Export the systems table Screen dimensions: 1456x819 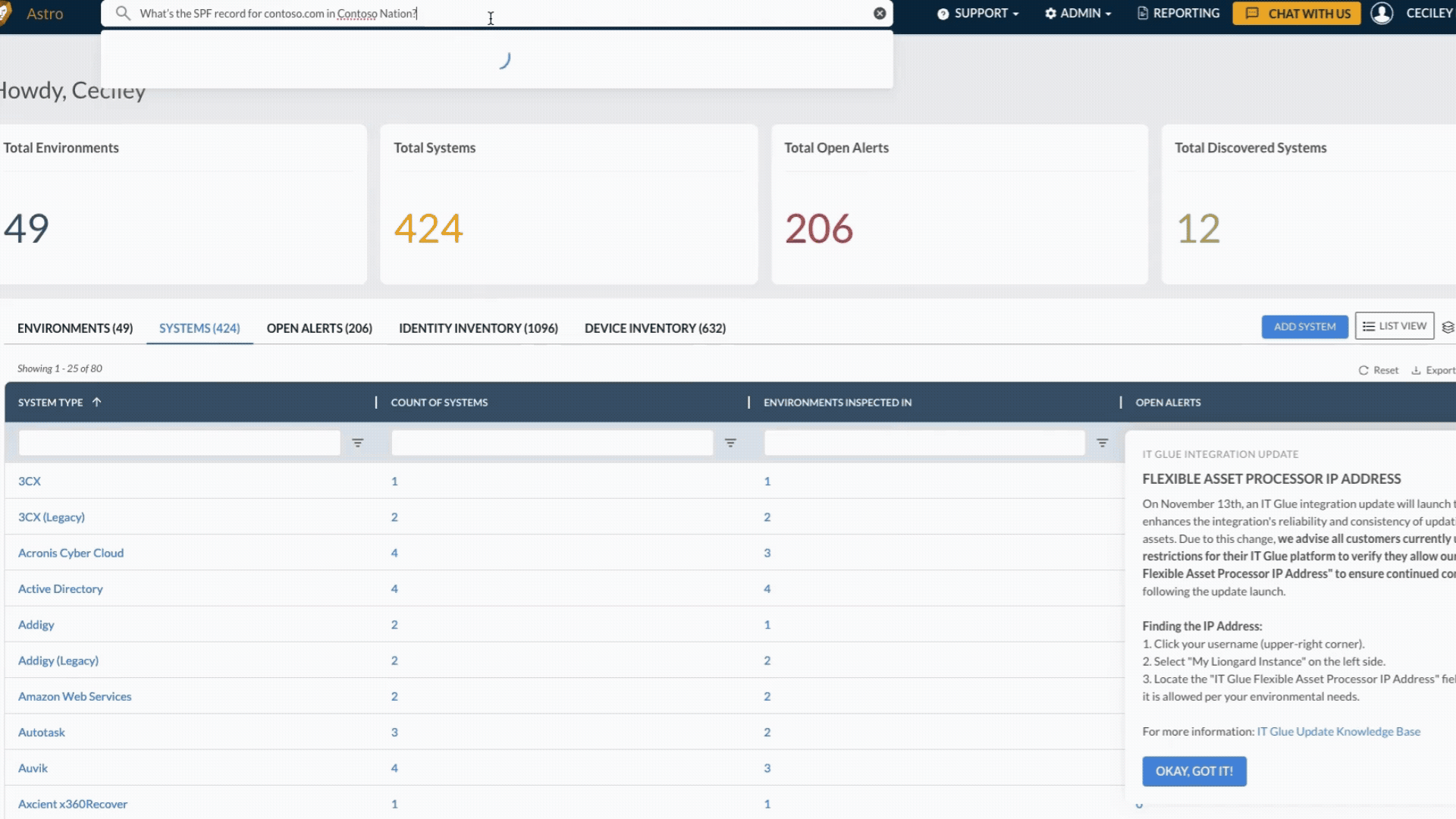pyautogui.click(x=1432, y=370)
